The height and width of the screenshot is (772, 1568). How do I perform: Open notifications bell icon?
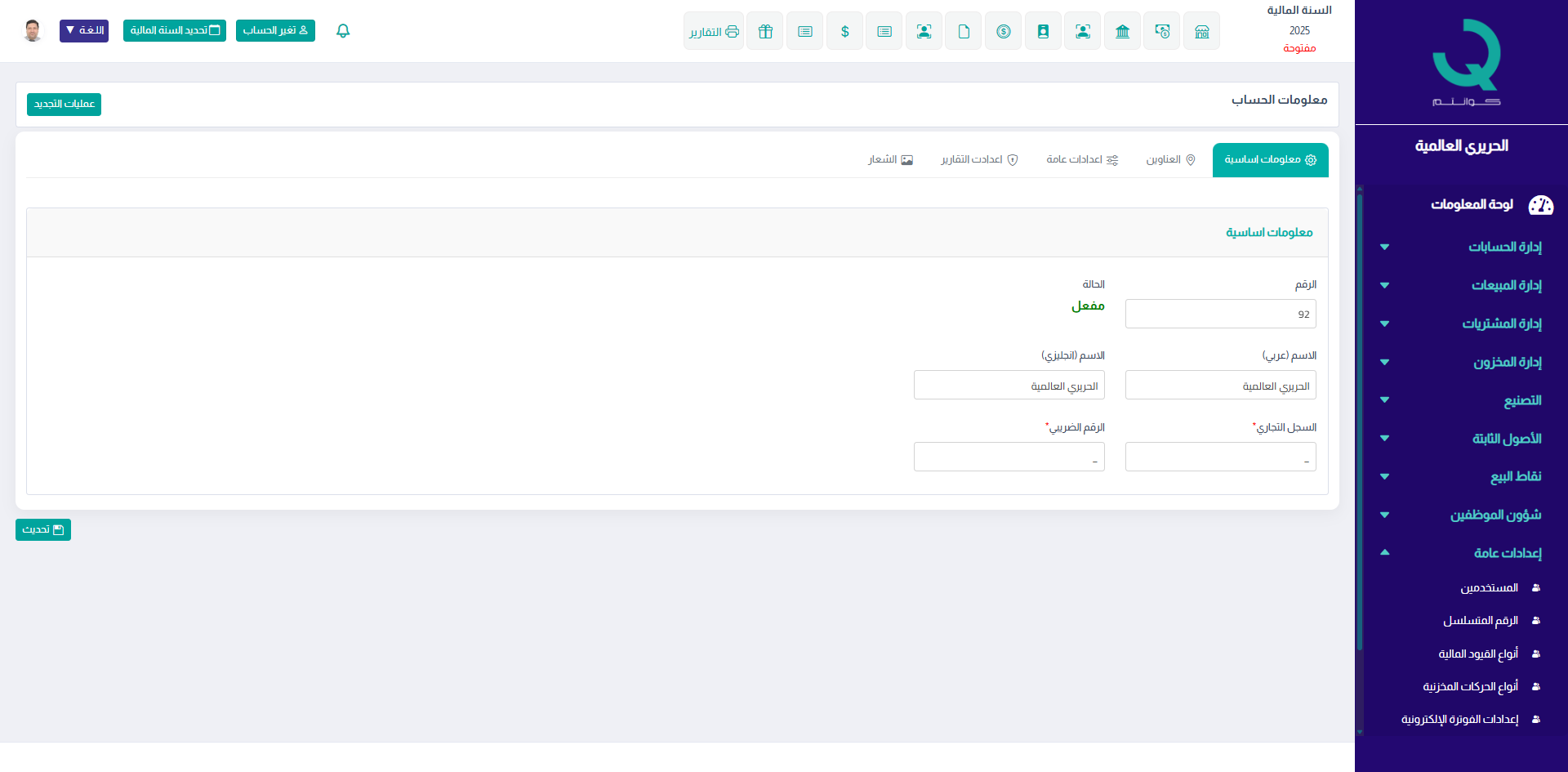coord(343,31)
